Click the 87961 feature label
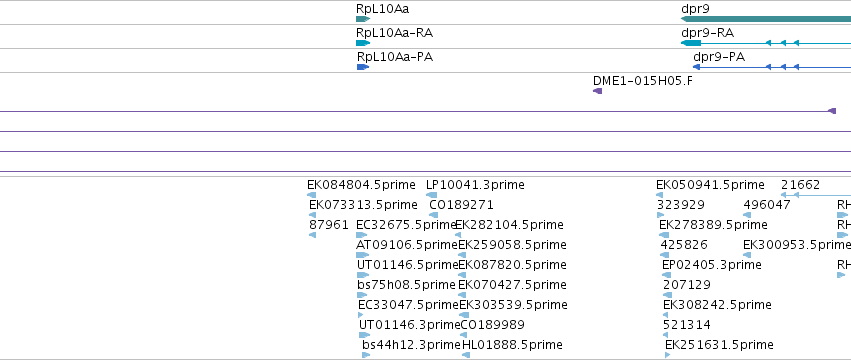This screenshot has width=851, height=360. [x=329, y=225]
